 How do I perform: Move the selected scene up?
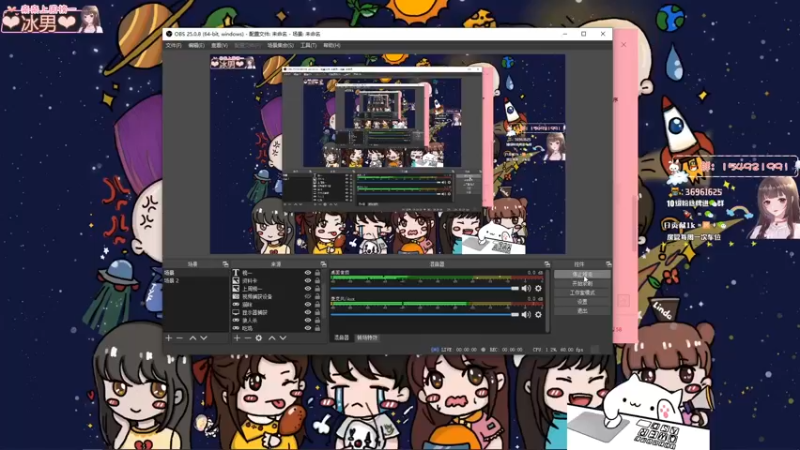click(193, 338)
